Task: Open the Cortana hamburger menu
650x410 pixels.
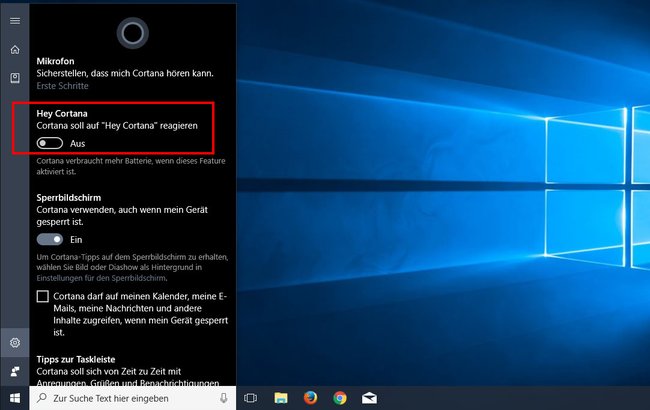Action: click(x=15, y=21)
